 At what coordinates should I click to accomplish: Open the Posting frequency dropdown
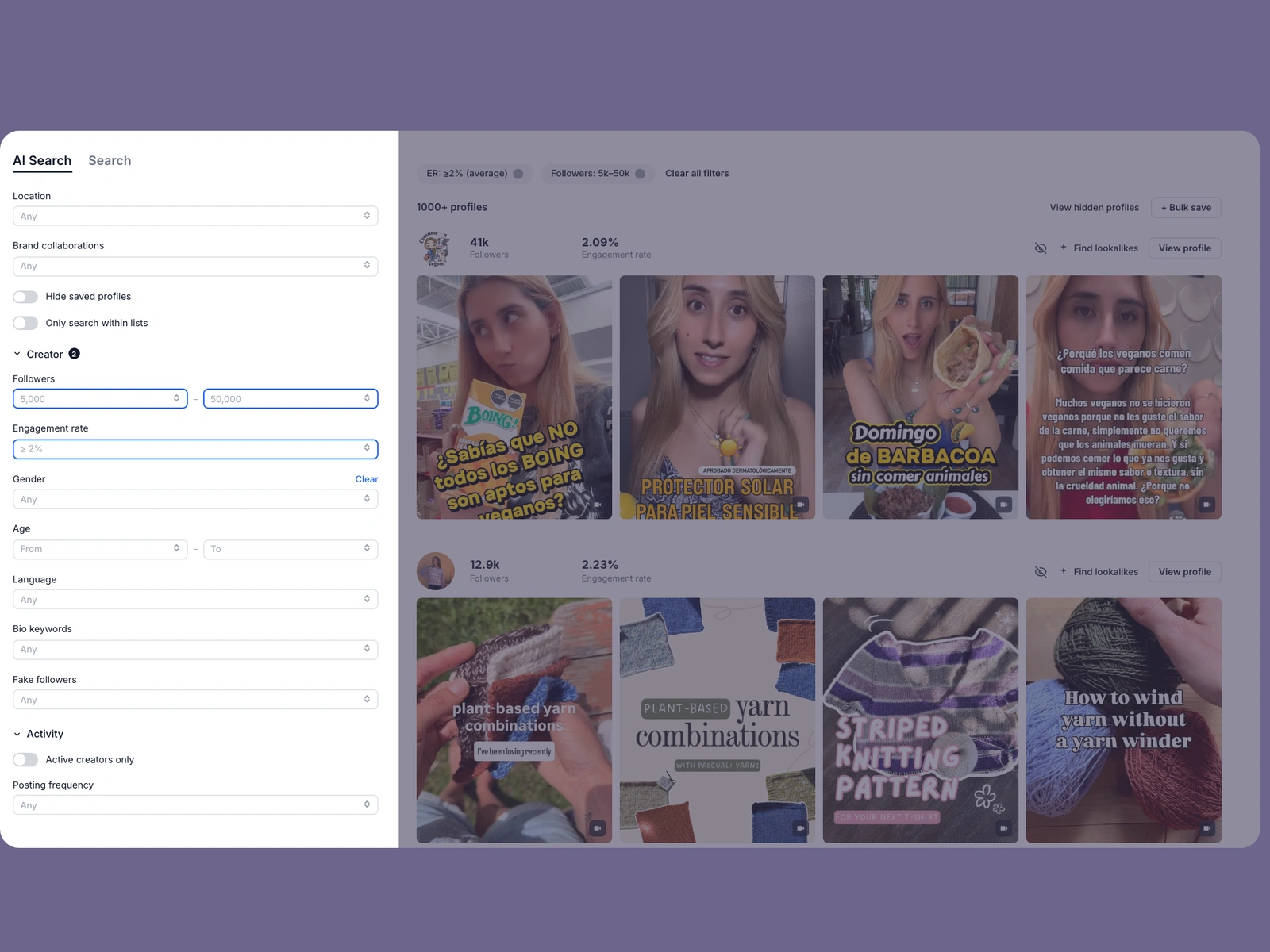pos(195,804)
